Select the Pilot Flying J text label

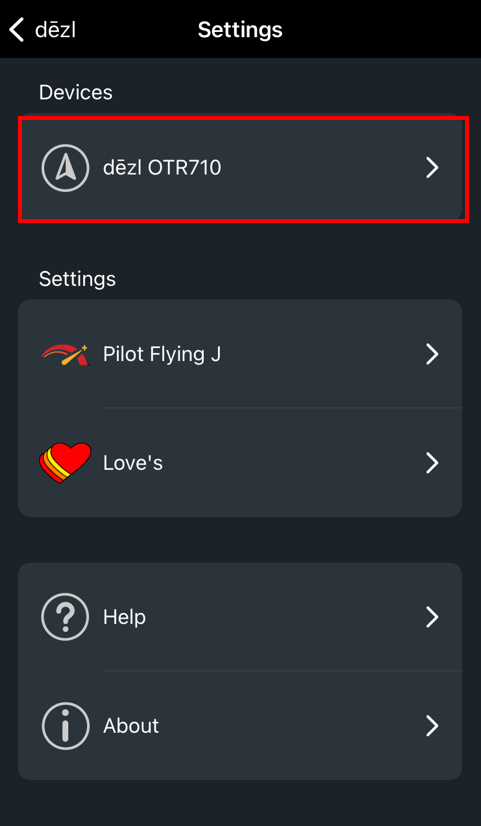tap(162, 355)
